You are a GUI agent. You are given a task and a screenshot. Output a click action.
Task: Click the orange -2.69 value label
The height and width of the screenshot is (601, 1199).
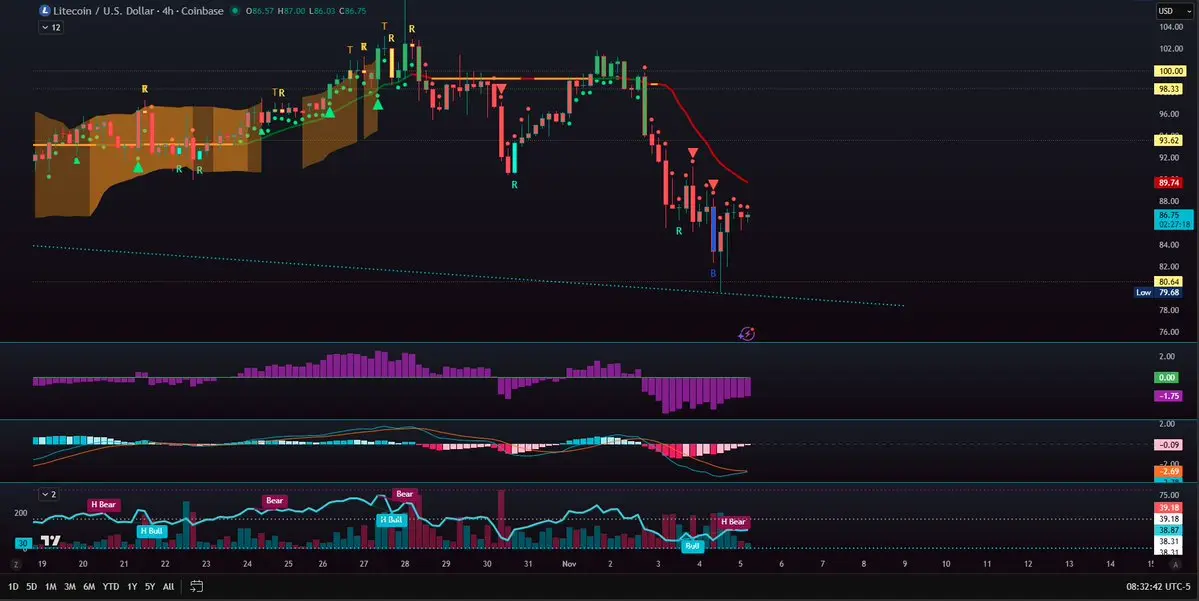click(1170, 471)
